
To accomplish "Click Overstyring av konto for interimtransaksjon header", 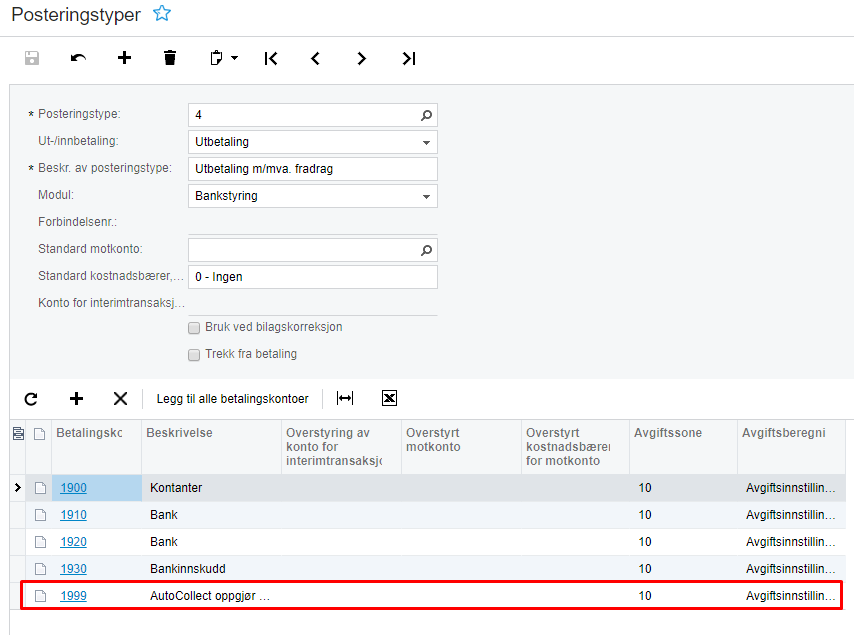I will [x=341, y=447].
